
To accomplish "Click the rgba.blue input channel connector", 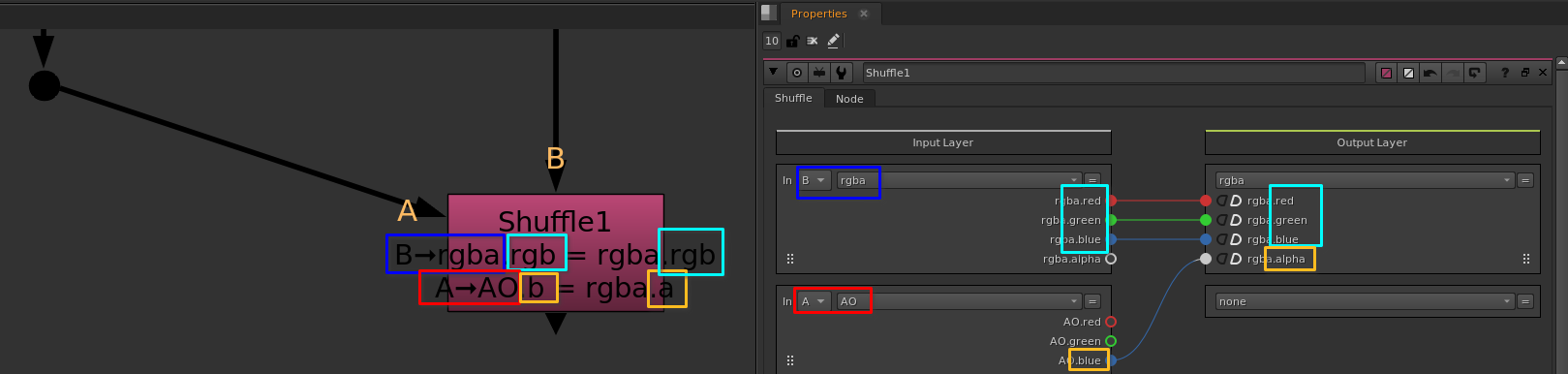I will click(x=1112, y=239).
